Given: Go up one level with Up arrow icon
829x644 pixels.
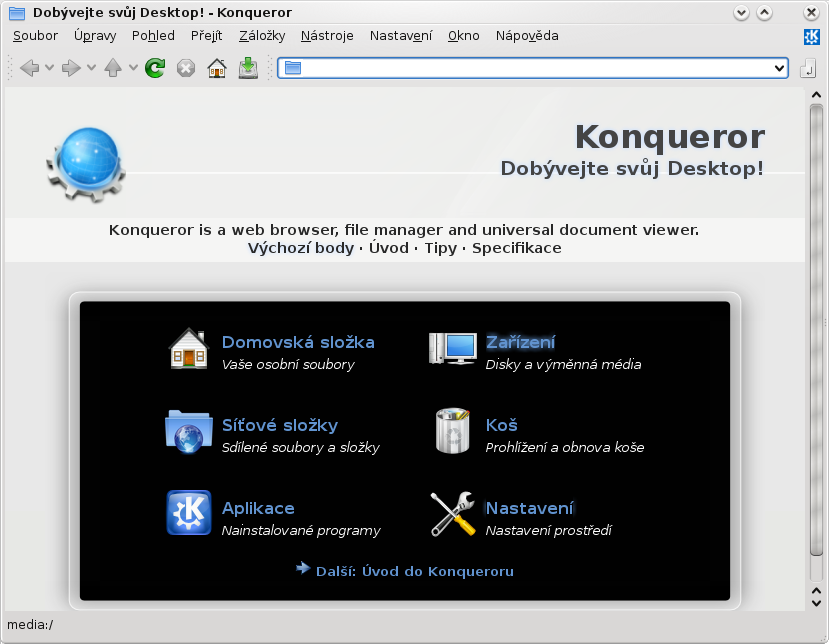Looking at the screenshot, I should (x=113, y=68).
